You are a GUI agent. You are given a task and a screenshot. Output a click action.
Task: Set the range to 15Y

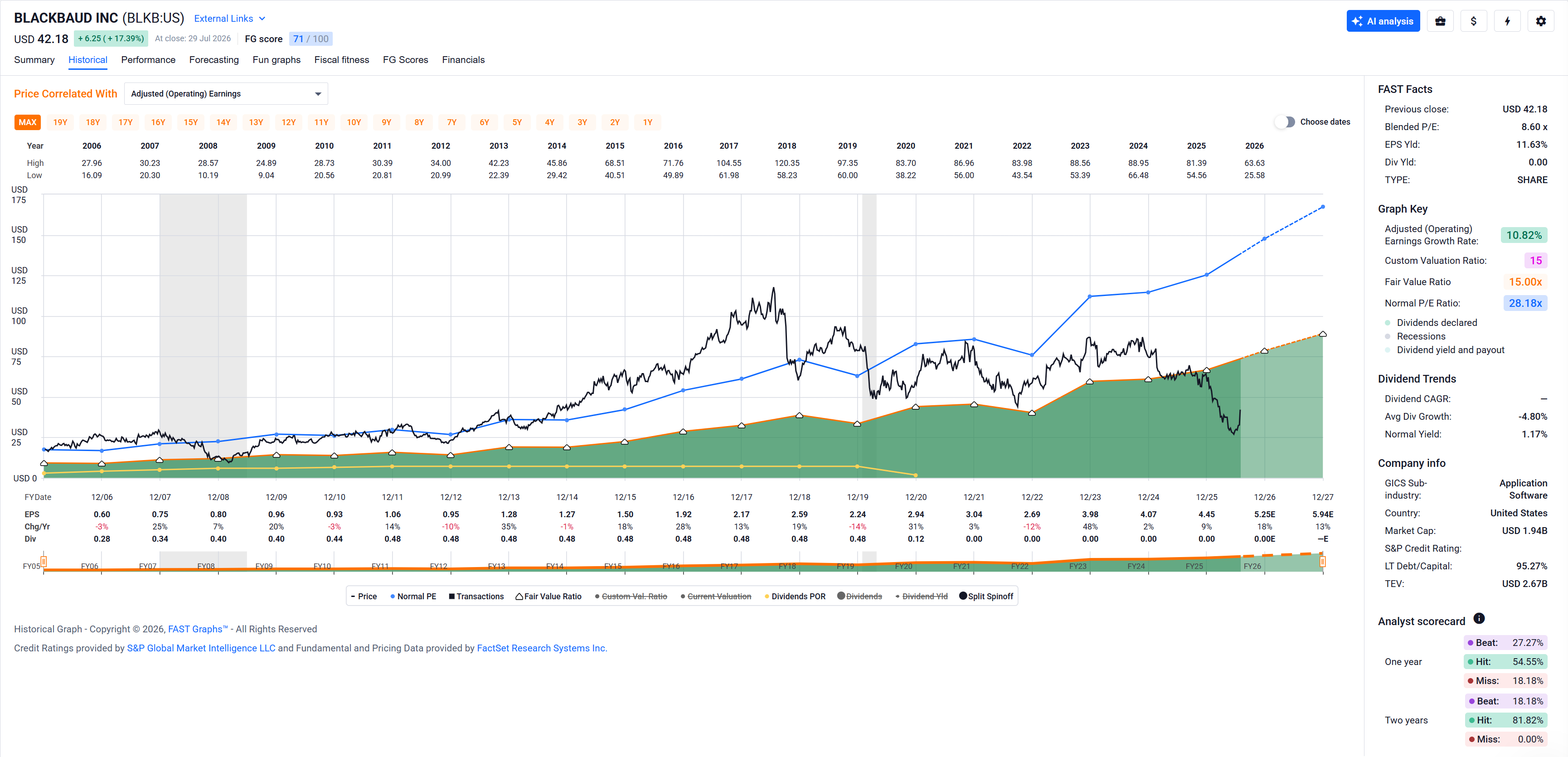(191, 122)
